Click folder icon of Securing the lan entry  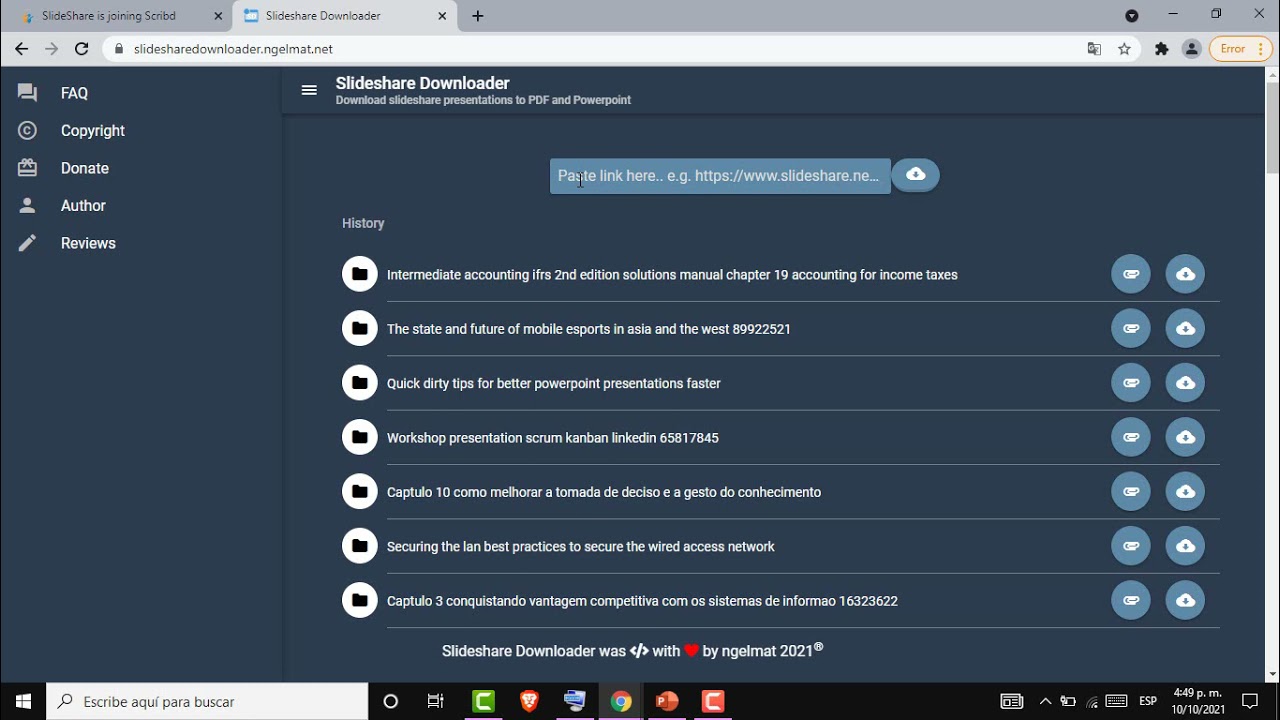360,546
